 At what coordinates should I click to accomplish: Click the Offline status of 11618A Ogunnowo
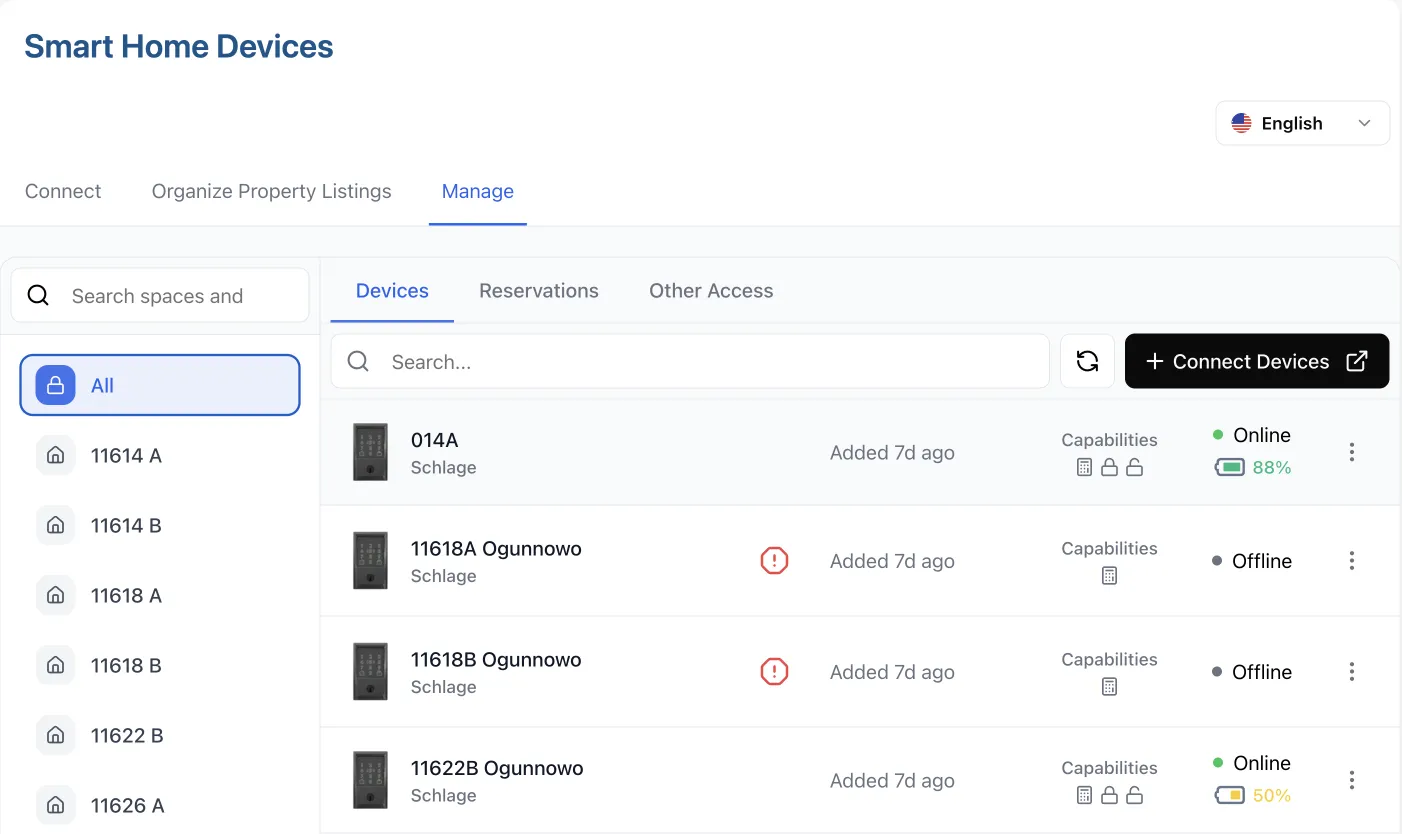click(1252, 561)
